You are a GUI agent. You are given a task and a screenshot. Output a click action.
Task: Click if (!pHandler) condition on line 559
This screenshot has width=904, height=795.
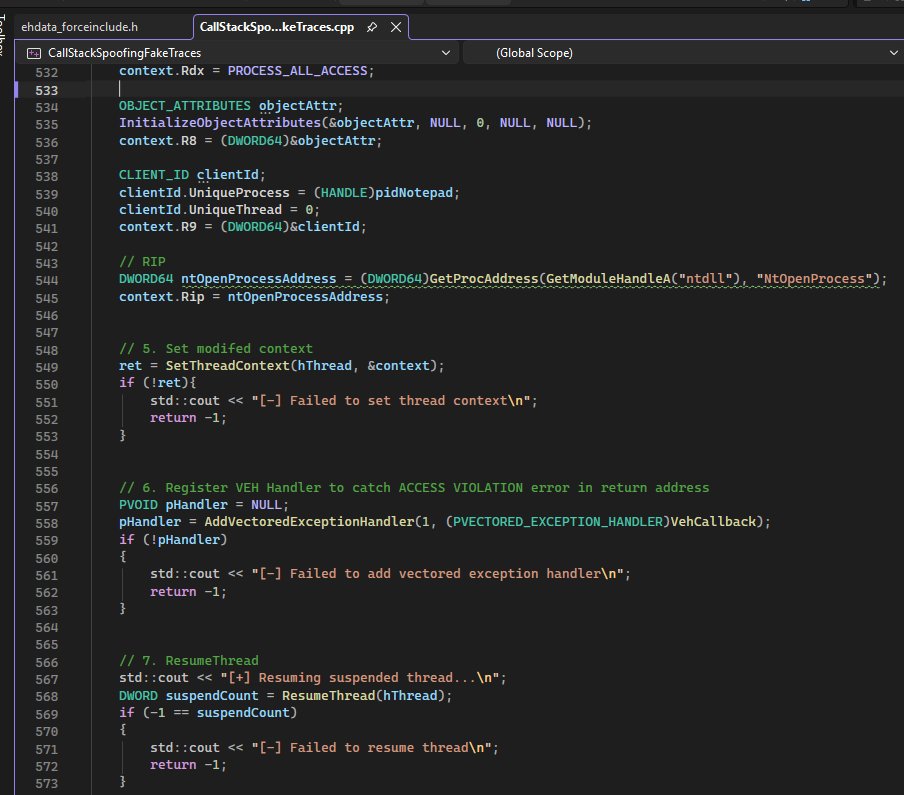tap(173, 539)
